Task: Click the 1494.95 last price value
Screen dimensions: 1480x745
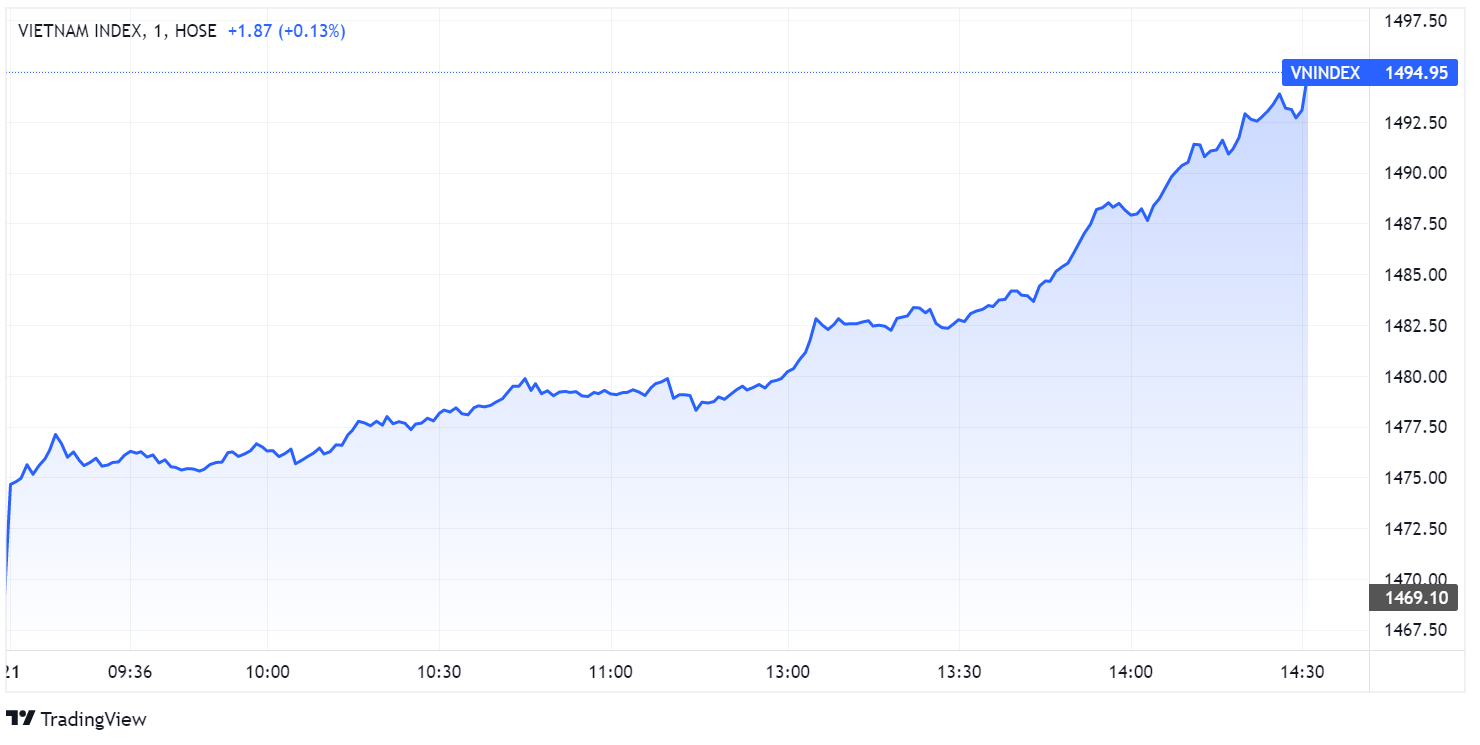Action: coord(1416,72)
